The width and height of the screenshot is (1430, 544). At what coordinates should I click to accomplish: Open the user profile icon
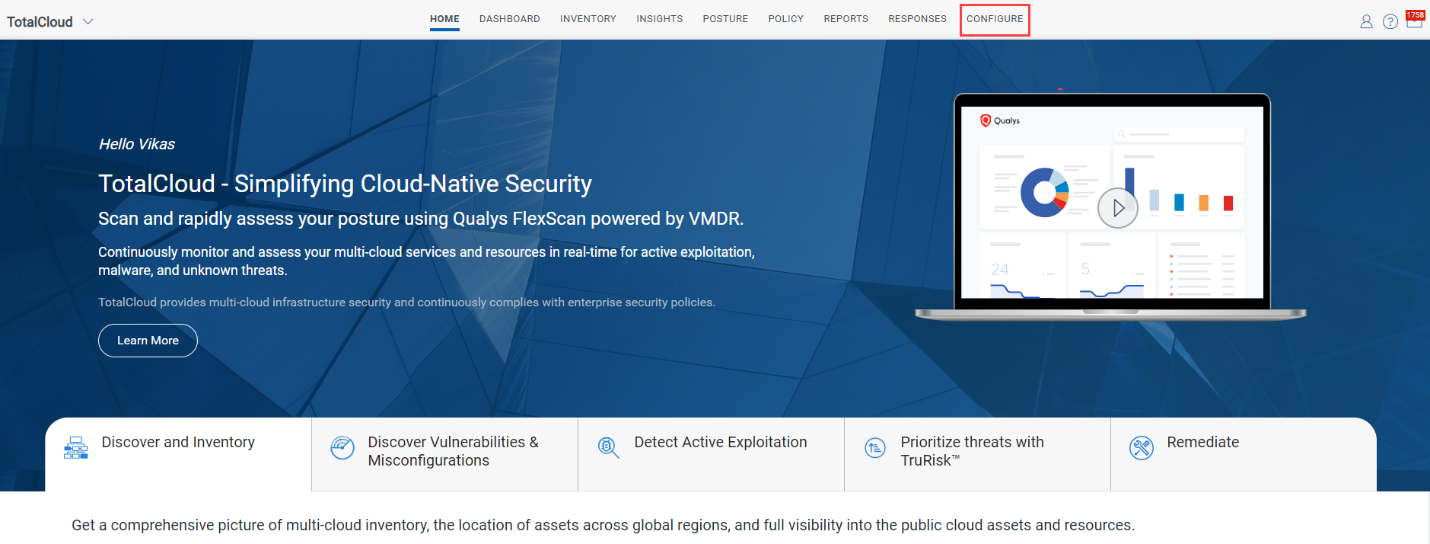[x=1366, y=21]
